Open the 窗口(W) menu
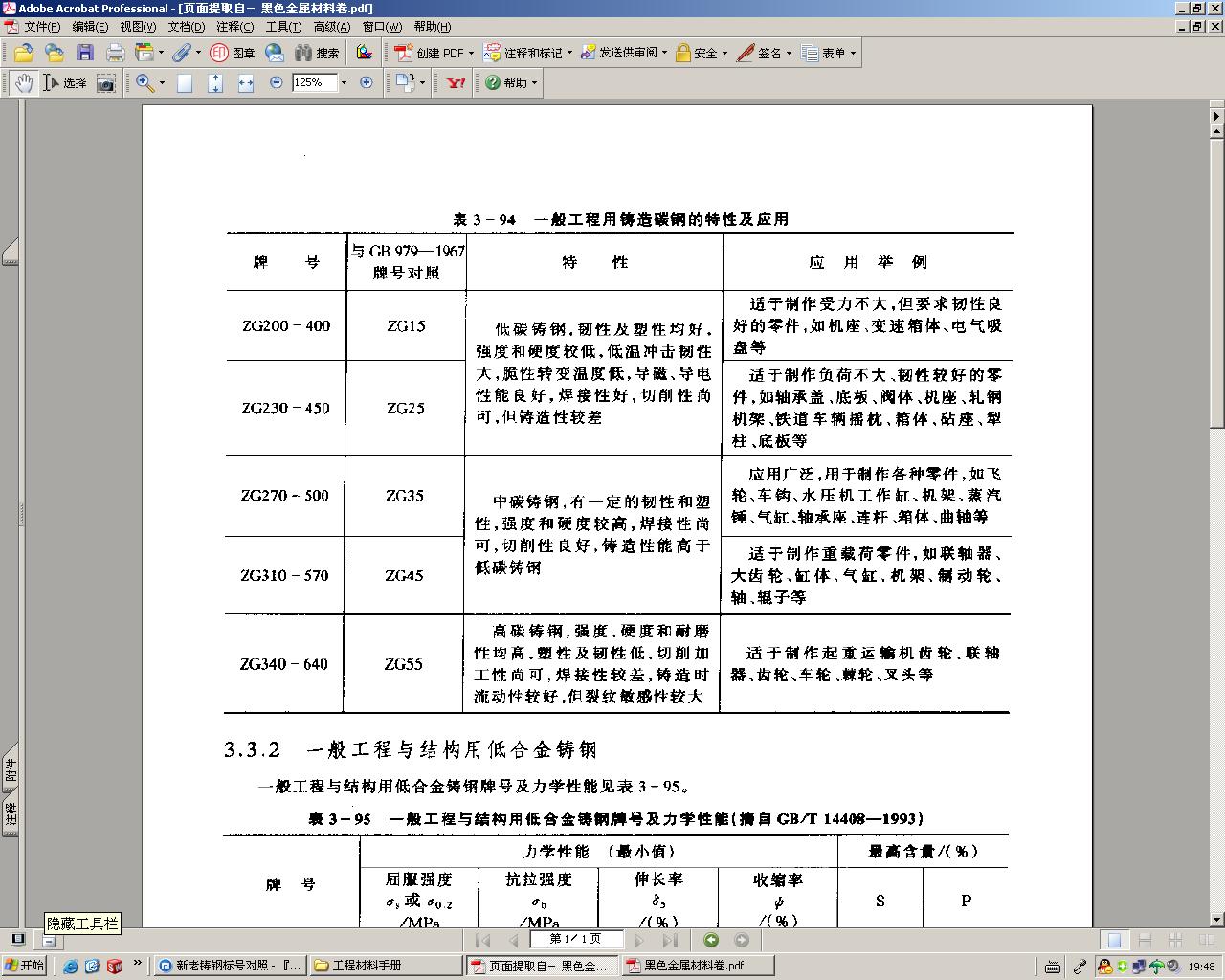The height and width of the screenshot is (980, 1225). tap(382, 27)
